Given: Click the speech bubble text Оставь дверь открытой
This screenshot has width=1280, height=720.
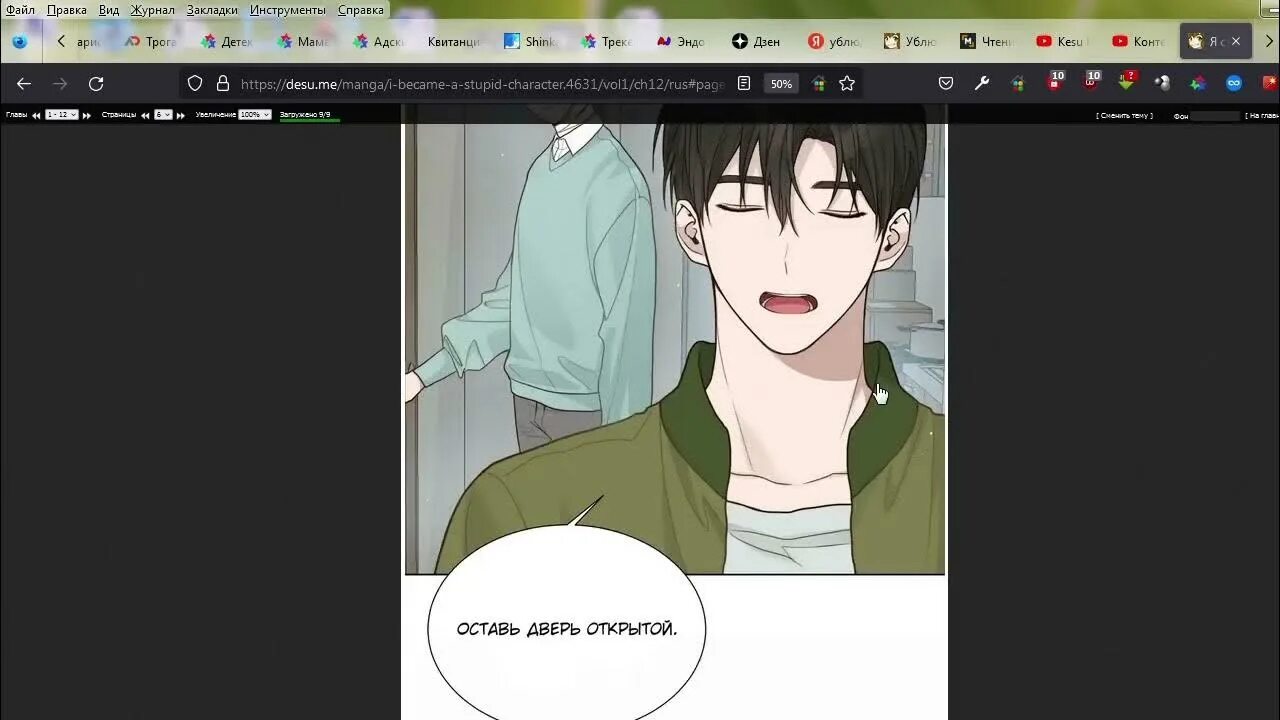Looking at the screenshot, I should 567,629.
